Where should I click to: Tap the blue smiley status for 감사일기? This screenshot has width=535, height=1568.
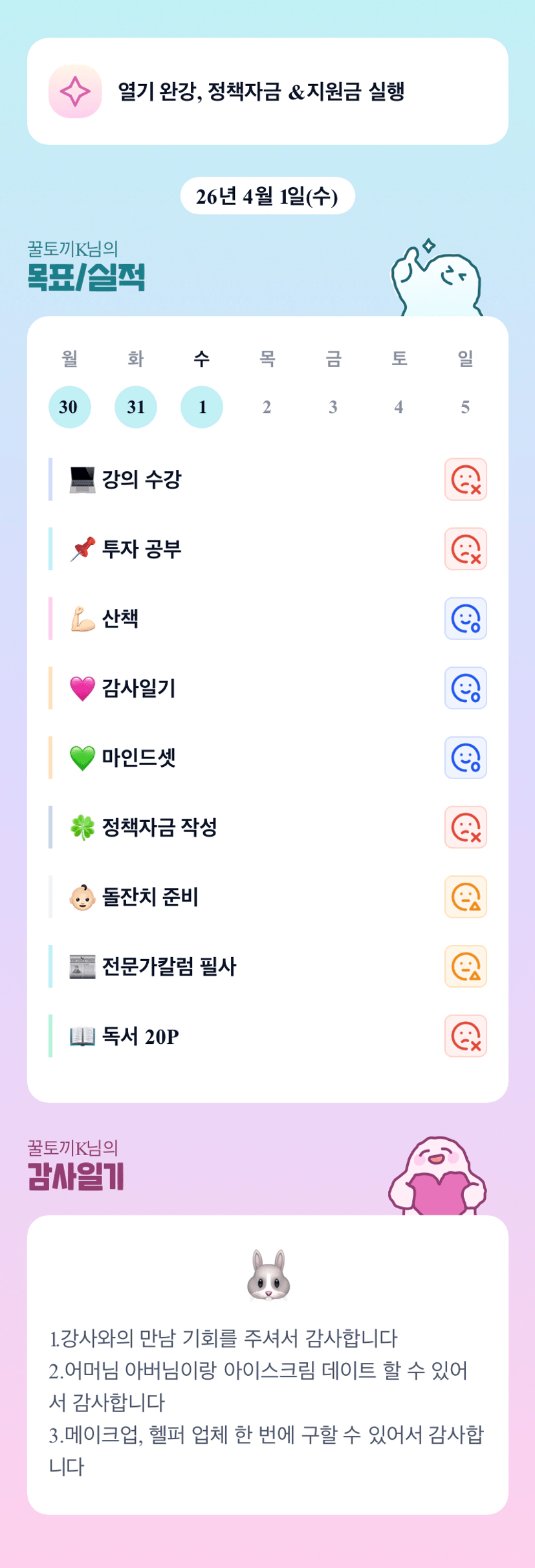(x=465, y=688)
